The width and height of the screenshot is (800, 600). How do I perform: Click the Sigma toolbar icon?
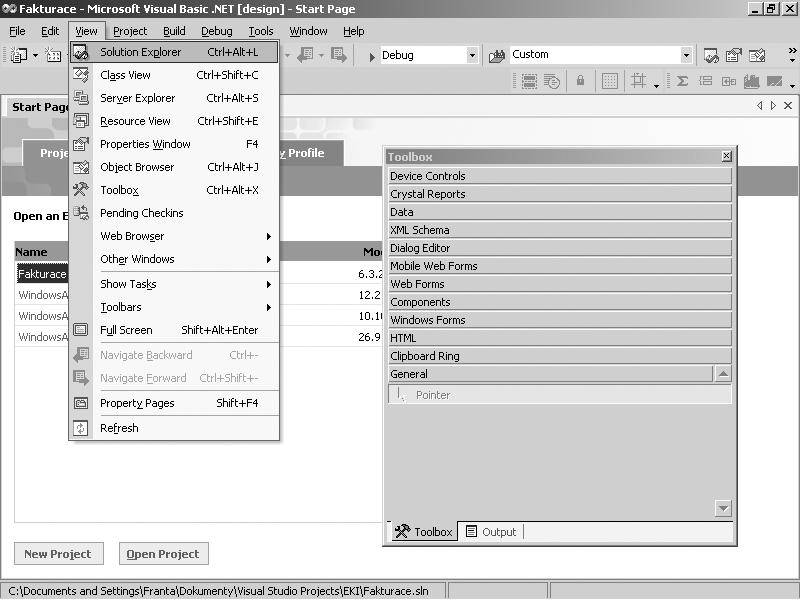click(682, 81)
